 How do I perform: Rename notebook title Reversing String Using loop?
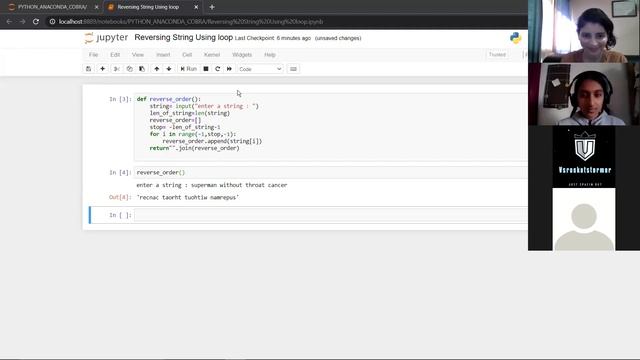pyautogui.click(x=184, y=38)
